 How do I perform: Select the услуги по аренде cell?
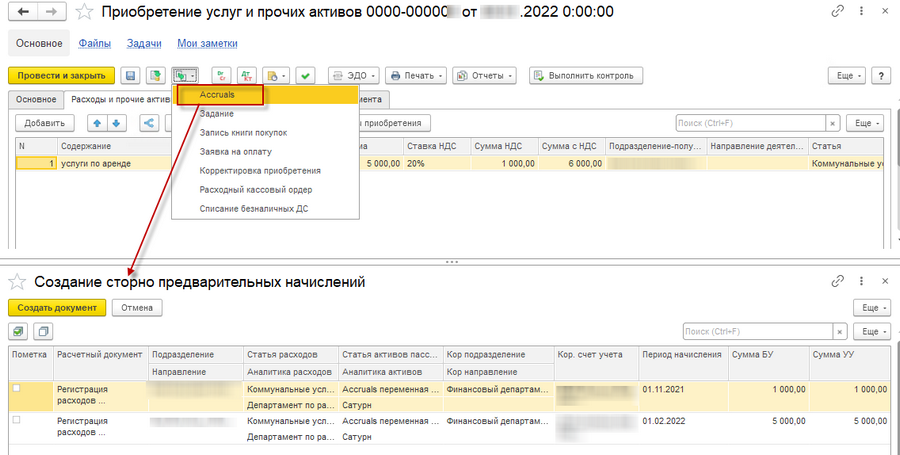[114, 164]
